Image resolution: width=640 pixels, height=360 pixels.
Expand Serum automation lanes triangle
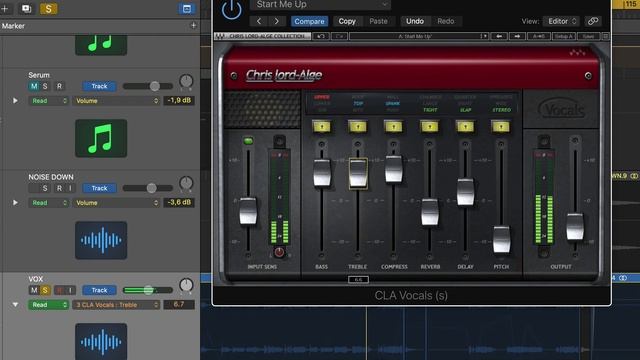(15, 100)
